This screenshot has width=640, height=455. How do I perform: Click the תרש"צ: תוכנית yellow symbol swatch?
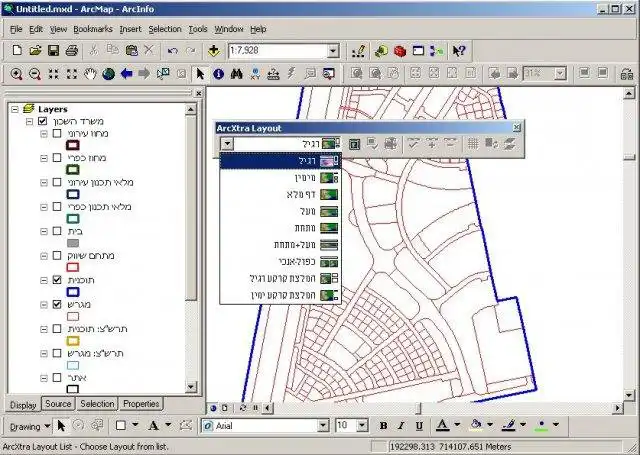73,341
